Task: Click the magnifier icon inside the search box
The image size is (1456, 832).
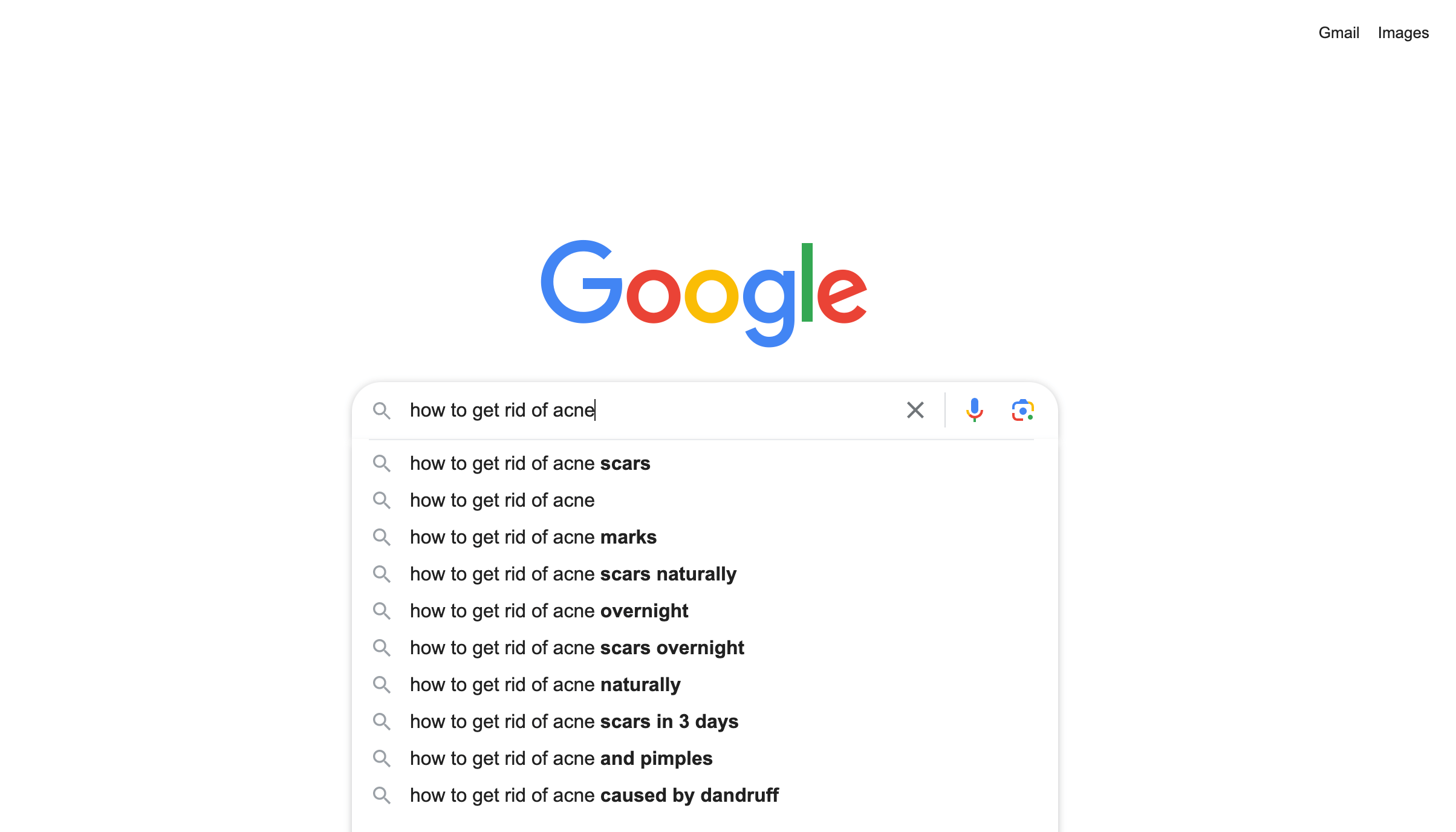Action: [x=382, y=411]
